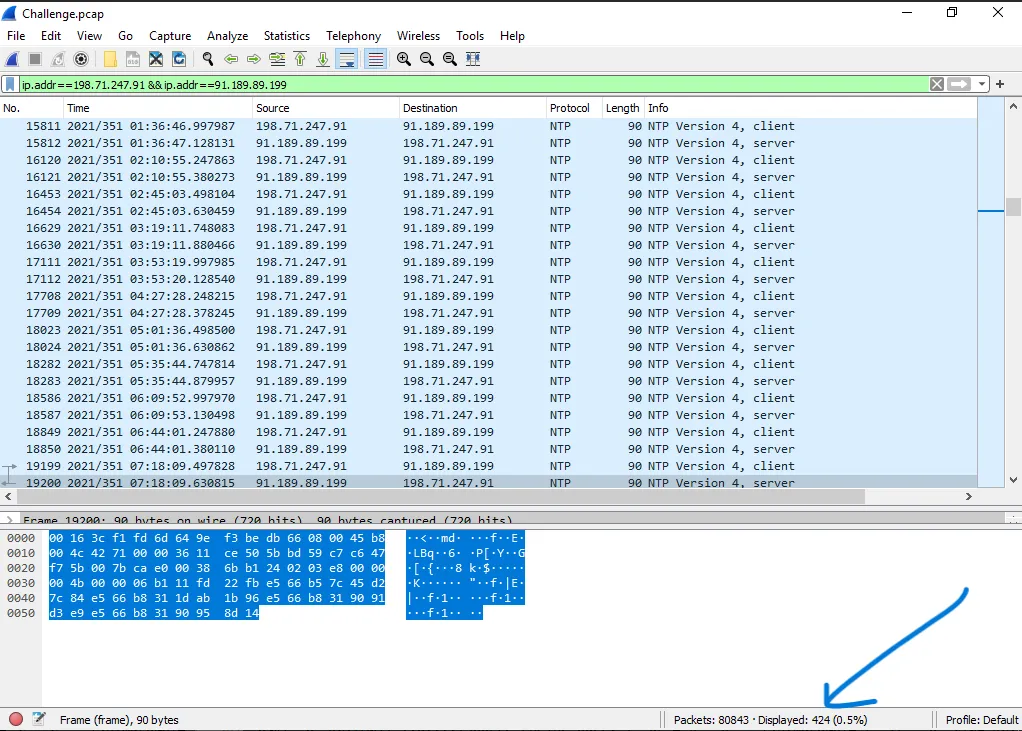Zoom out the main window text
Image resolution: width=1022 pixels, height=731 pixels.
coord(427,59)
